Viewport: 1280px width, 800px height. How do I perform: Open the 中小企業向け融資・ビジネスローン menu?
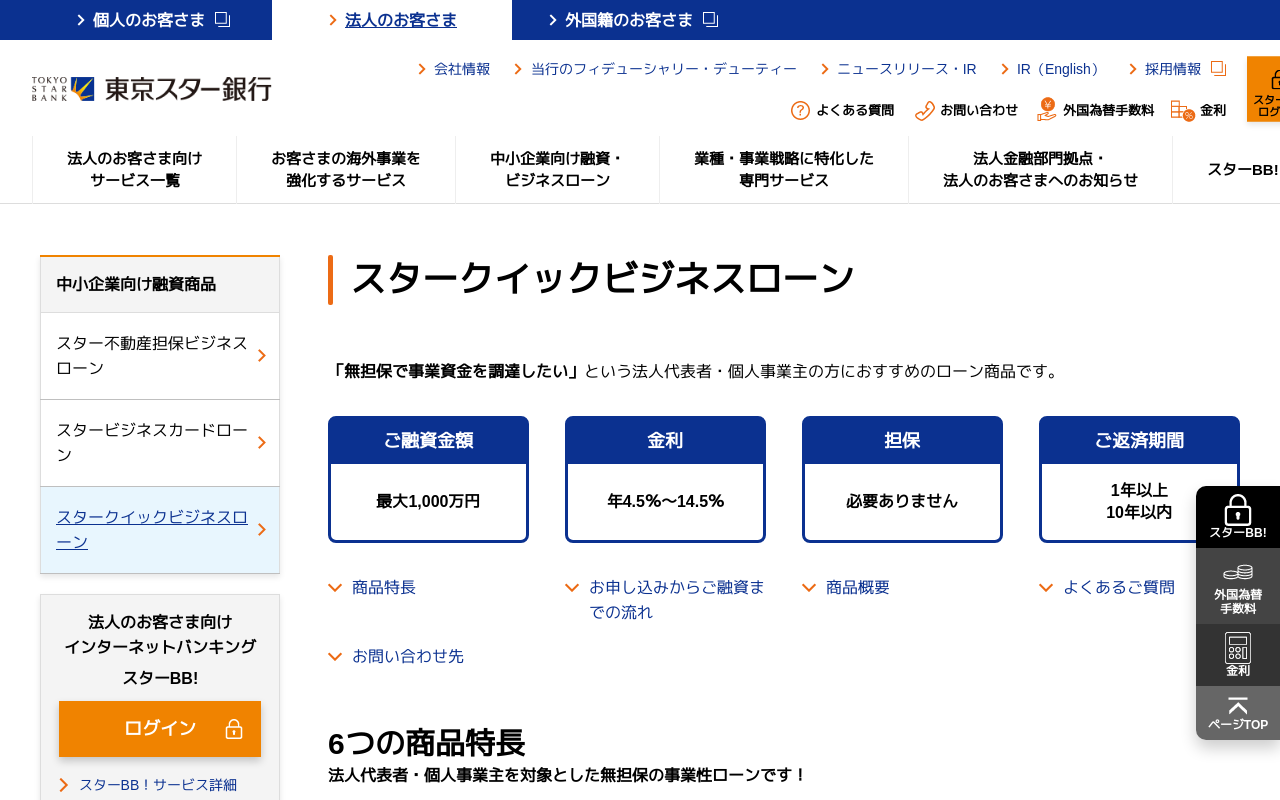pos(557,169)
